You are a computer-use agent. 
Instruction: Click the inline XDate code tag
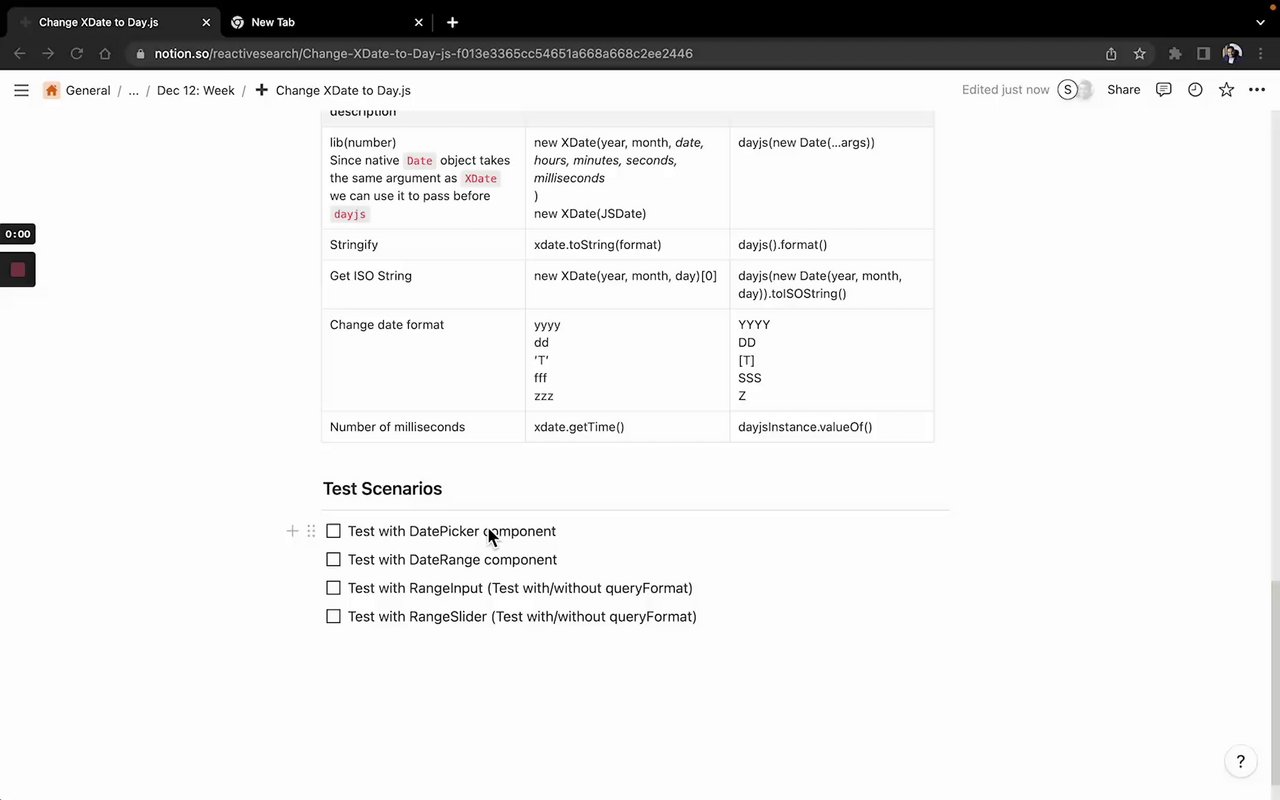pos(480,179)
